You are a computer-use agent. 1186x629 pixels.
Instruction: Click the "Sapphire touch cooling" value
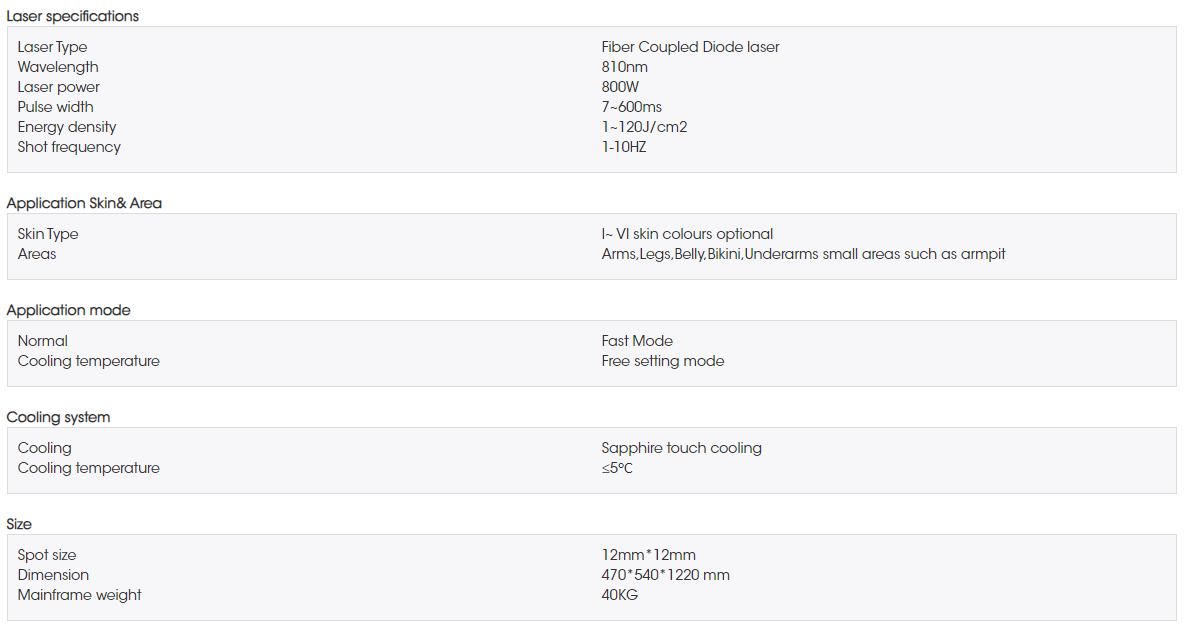click(681, 448)
